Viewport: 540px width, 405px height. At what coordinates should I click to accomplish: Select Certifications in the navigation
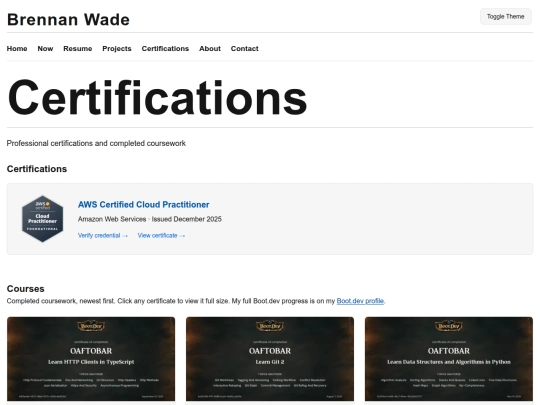[165, 49]
